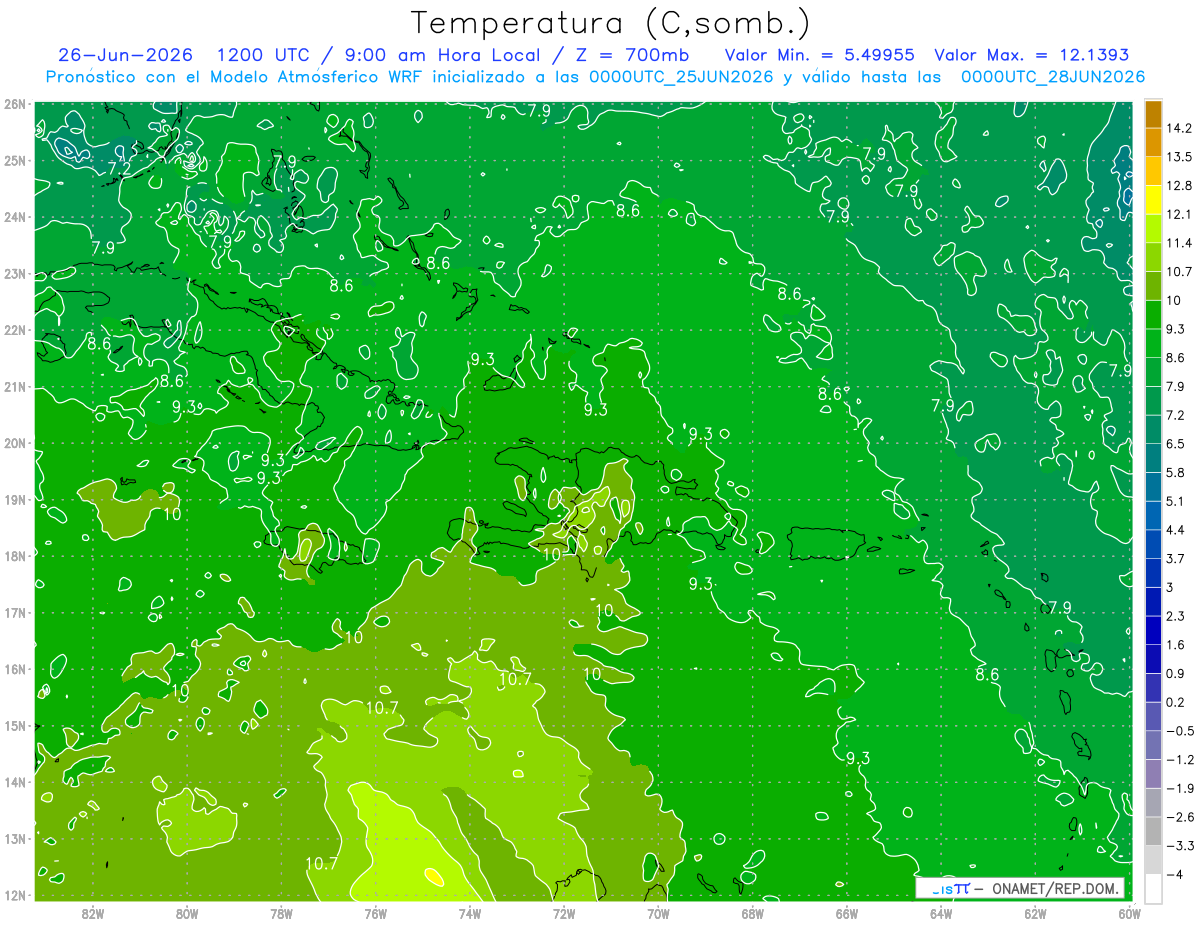This screenshot has height=927, width=1200.
Task: Click the '20N' latitude axis label
Action: (x=14, y=443)
